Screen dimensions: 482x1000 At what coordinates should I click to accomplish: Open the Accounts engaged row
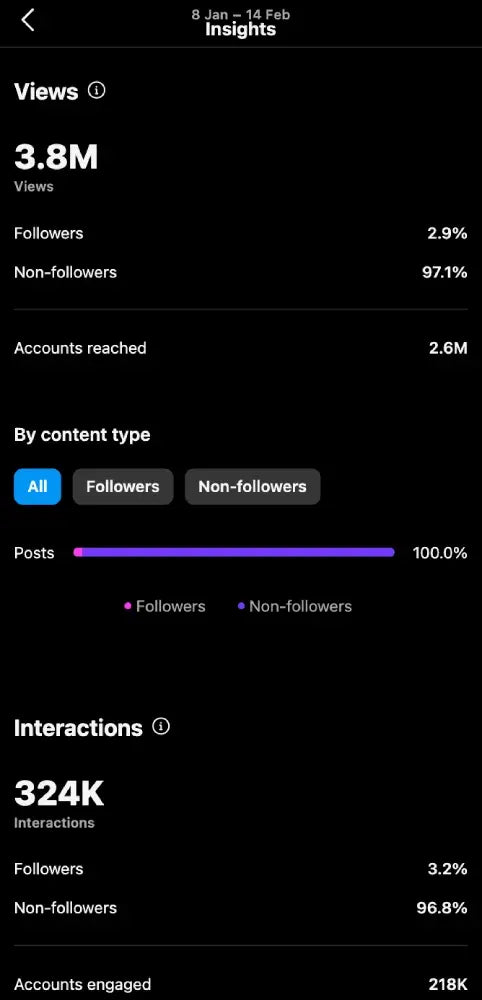241,984
